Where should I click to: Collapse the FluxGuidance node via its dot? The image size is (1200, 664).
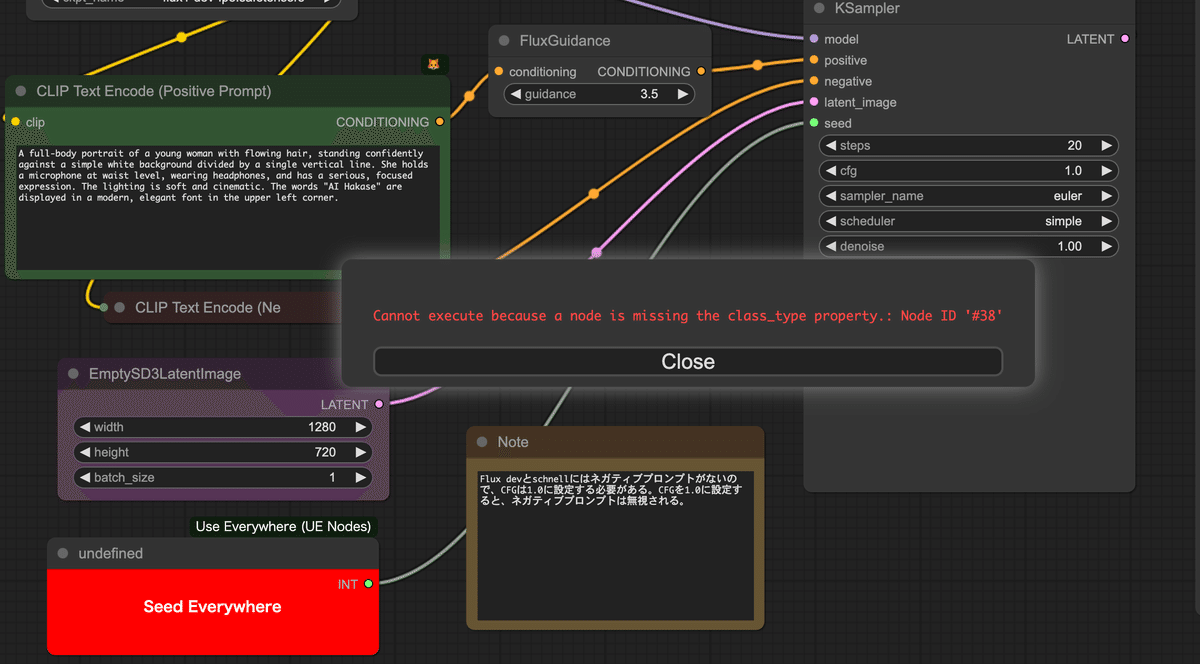pos(504,41)
